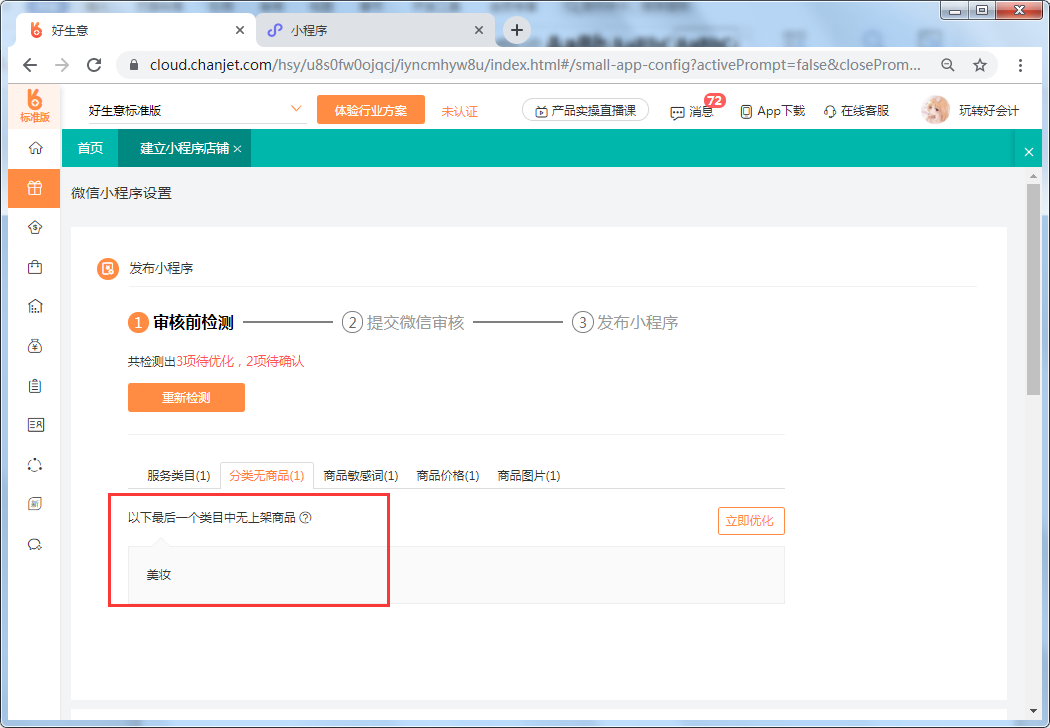Viewport: 1050px width, 728px height.
Task: Open the 'new' badge sidebar icon
Action: point(35,504)
